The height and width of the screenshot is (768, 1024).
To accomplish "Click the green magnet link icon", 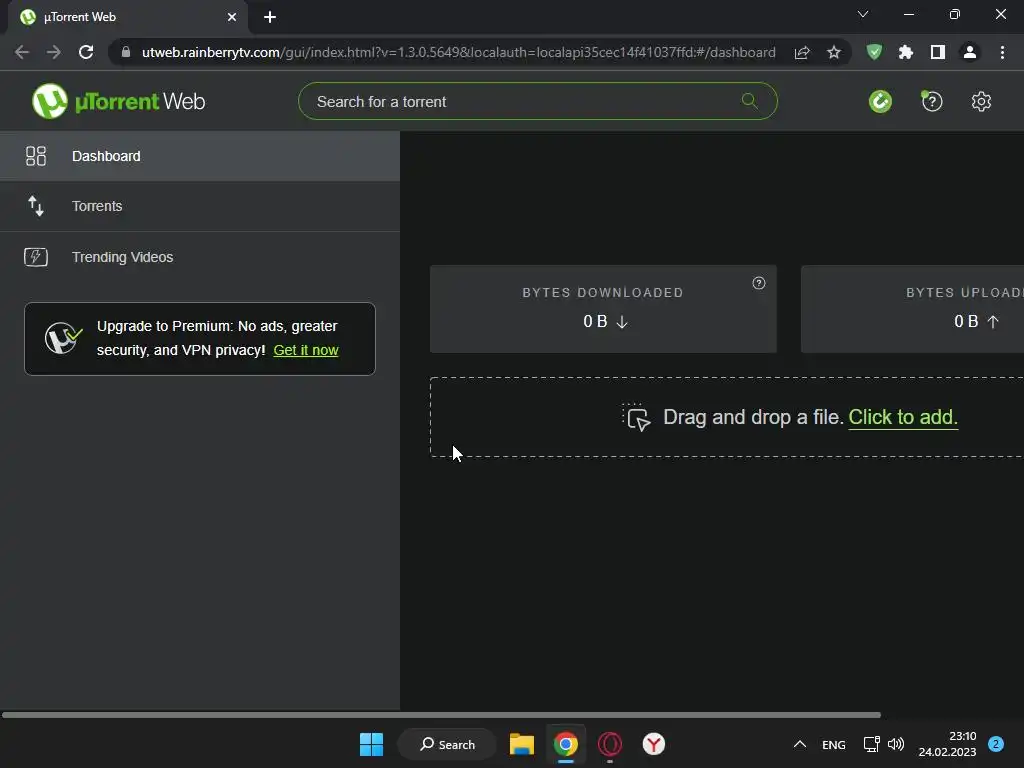I will coord(880,101).
